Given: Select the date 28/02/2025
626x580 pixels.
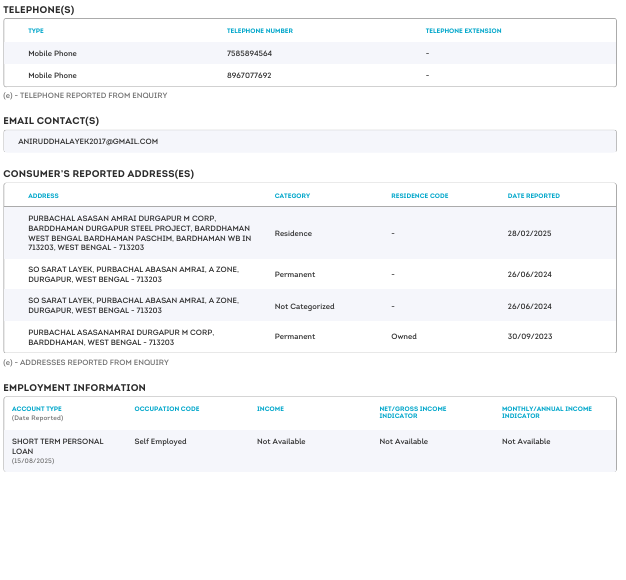Looking at the screenshot, I should pos(529,233).
